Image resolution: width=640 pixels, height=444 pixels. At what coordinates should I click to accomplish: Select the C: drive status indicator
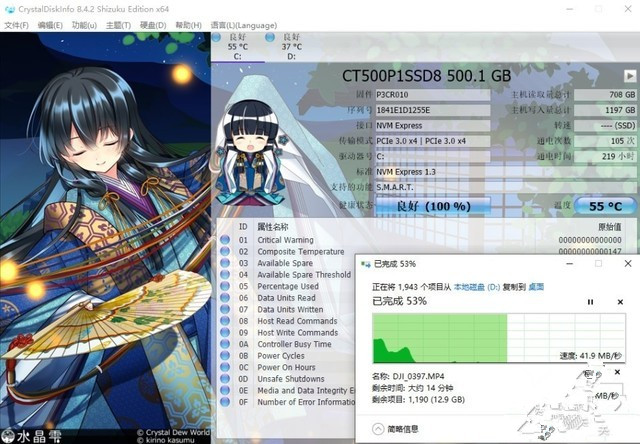point(237,46)
